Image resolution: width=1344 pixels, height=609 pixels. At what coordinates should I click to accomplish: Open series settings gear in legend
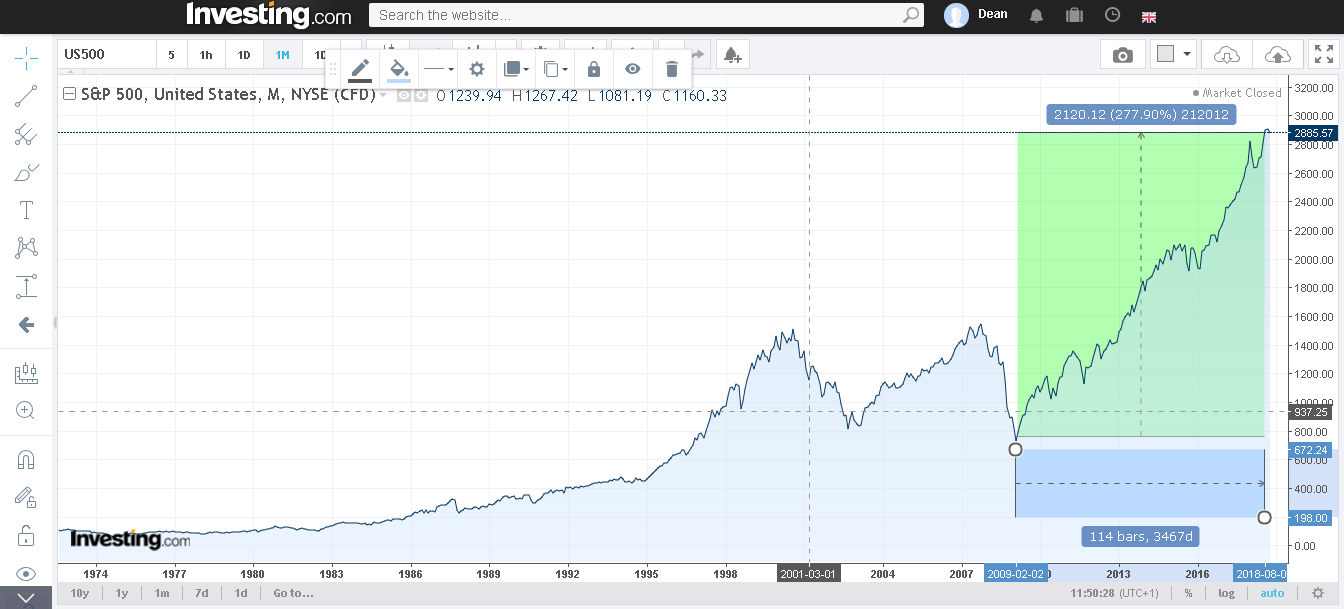(x=420, y=96)
